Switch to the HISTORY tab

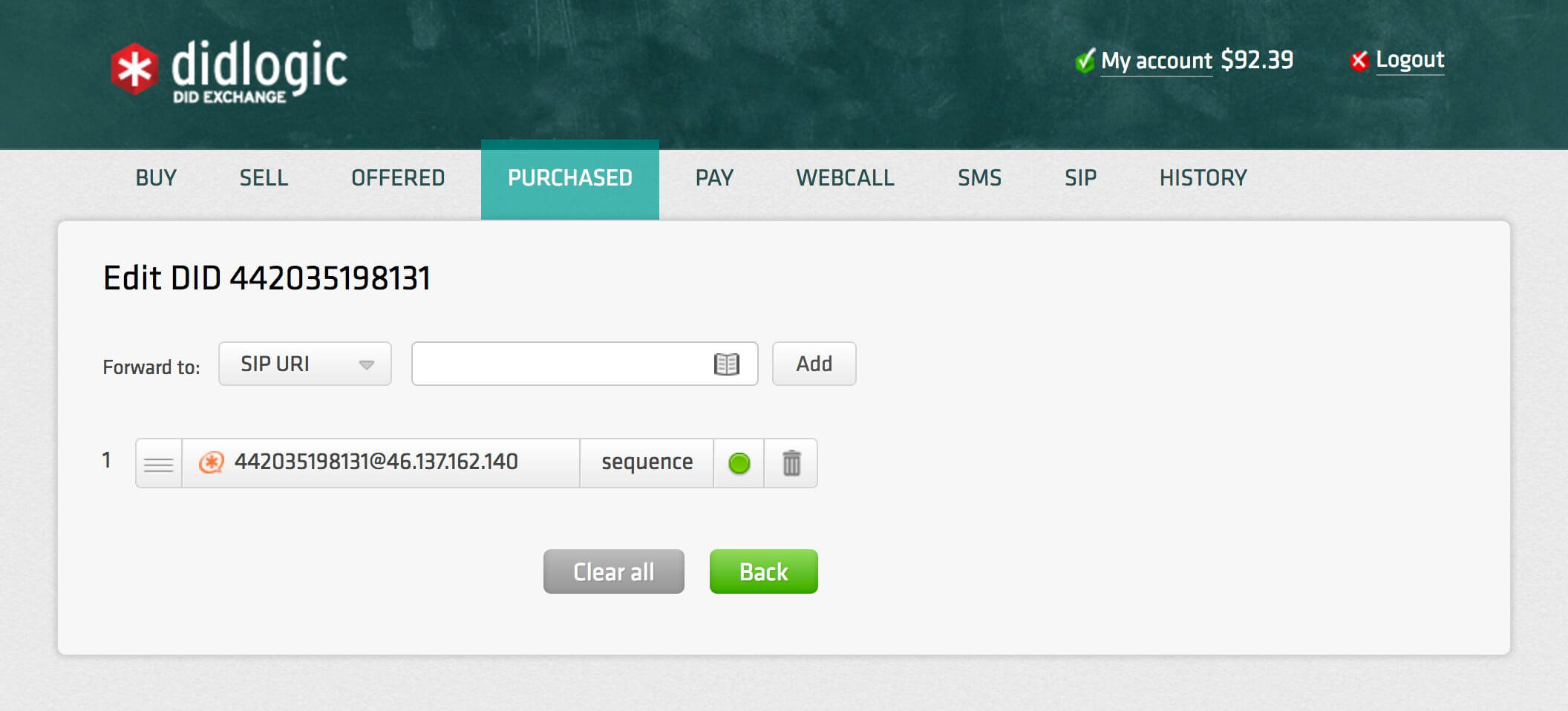1203,178
